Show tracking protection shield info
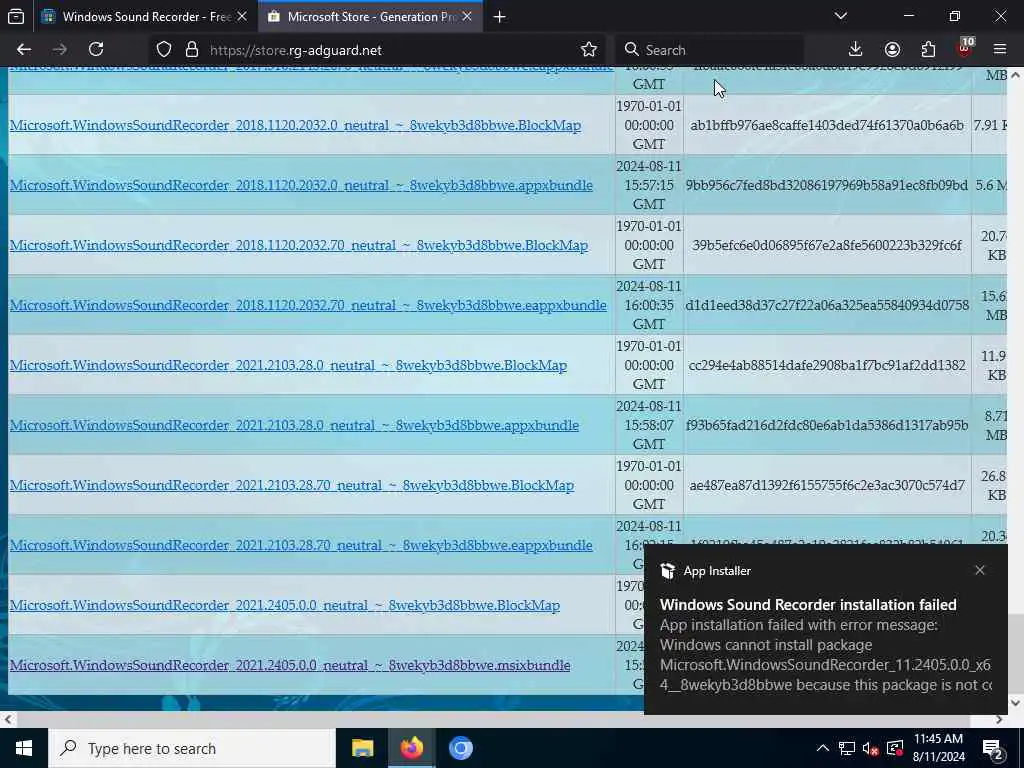 click(164, 50)
